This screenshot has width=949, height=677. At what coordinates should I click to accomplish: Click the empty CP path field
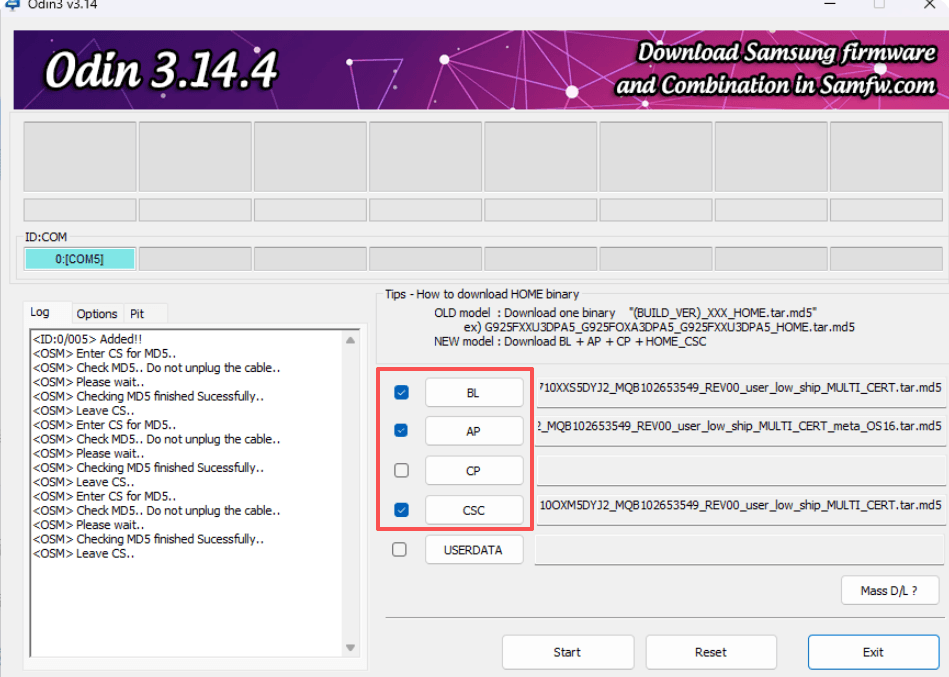coord(740,471)
